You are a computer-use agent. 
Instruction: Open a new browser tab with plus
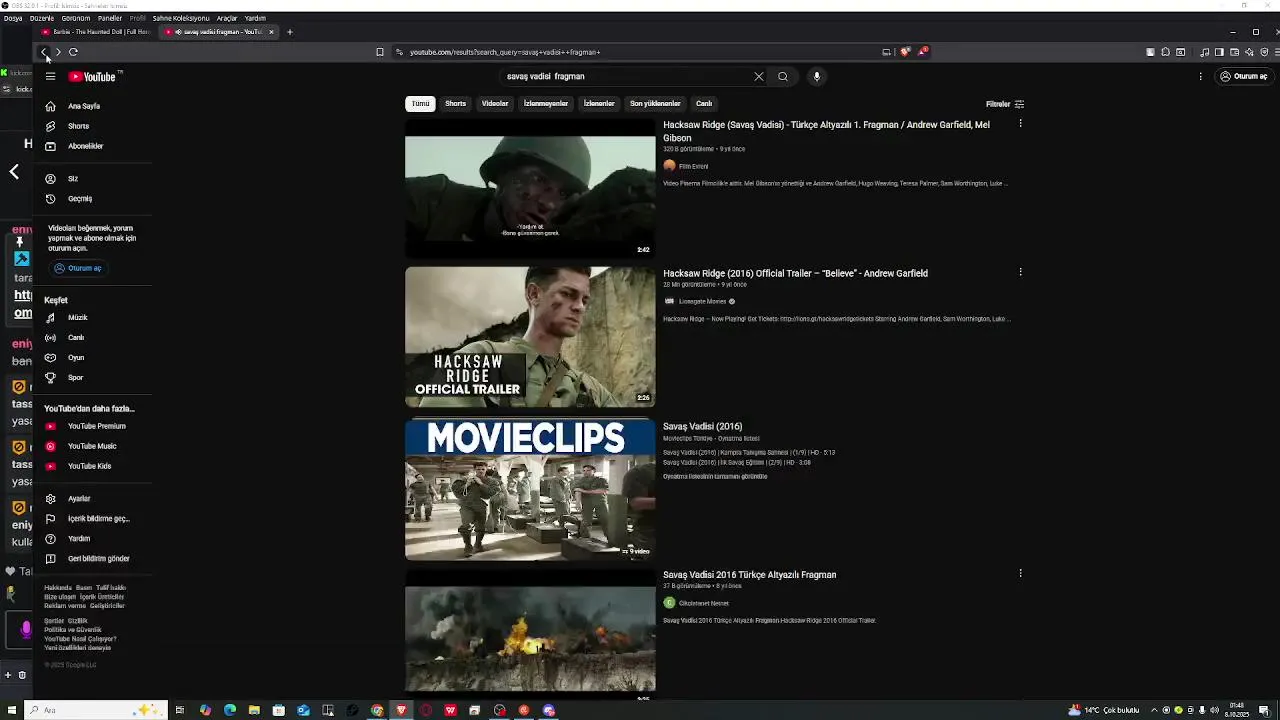(x=290, y=32)
